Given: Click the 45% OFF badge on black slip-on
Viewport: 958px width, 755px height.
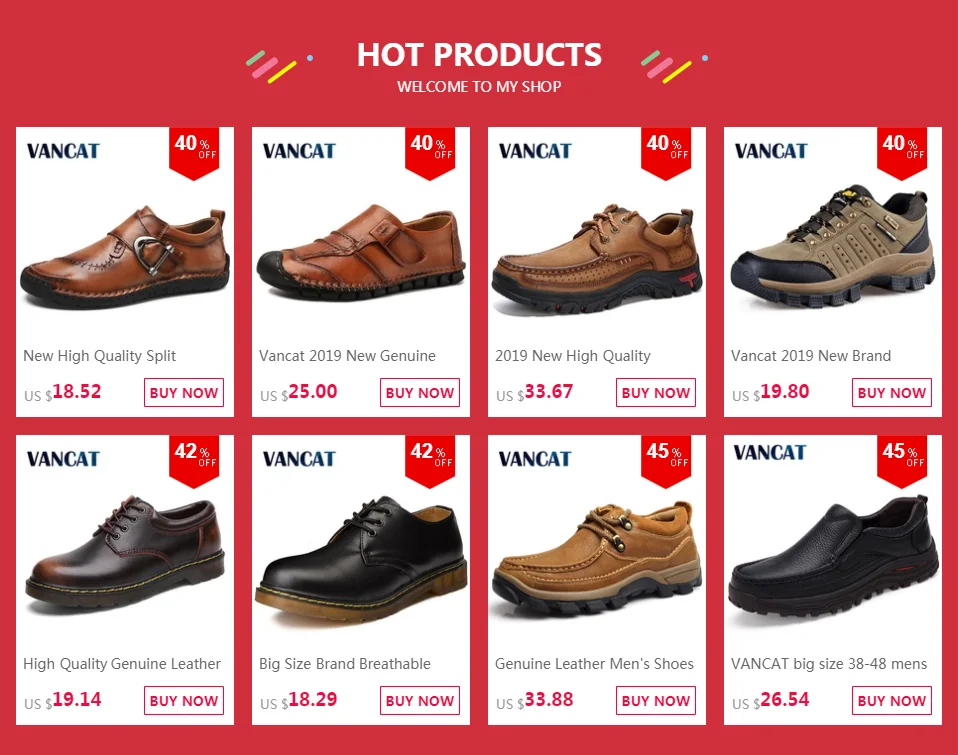Looking at the screenshot, I should pos(902,461).
